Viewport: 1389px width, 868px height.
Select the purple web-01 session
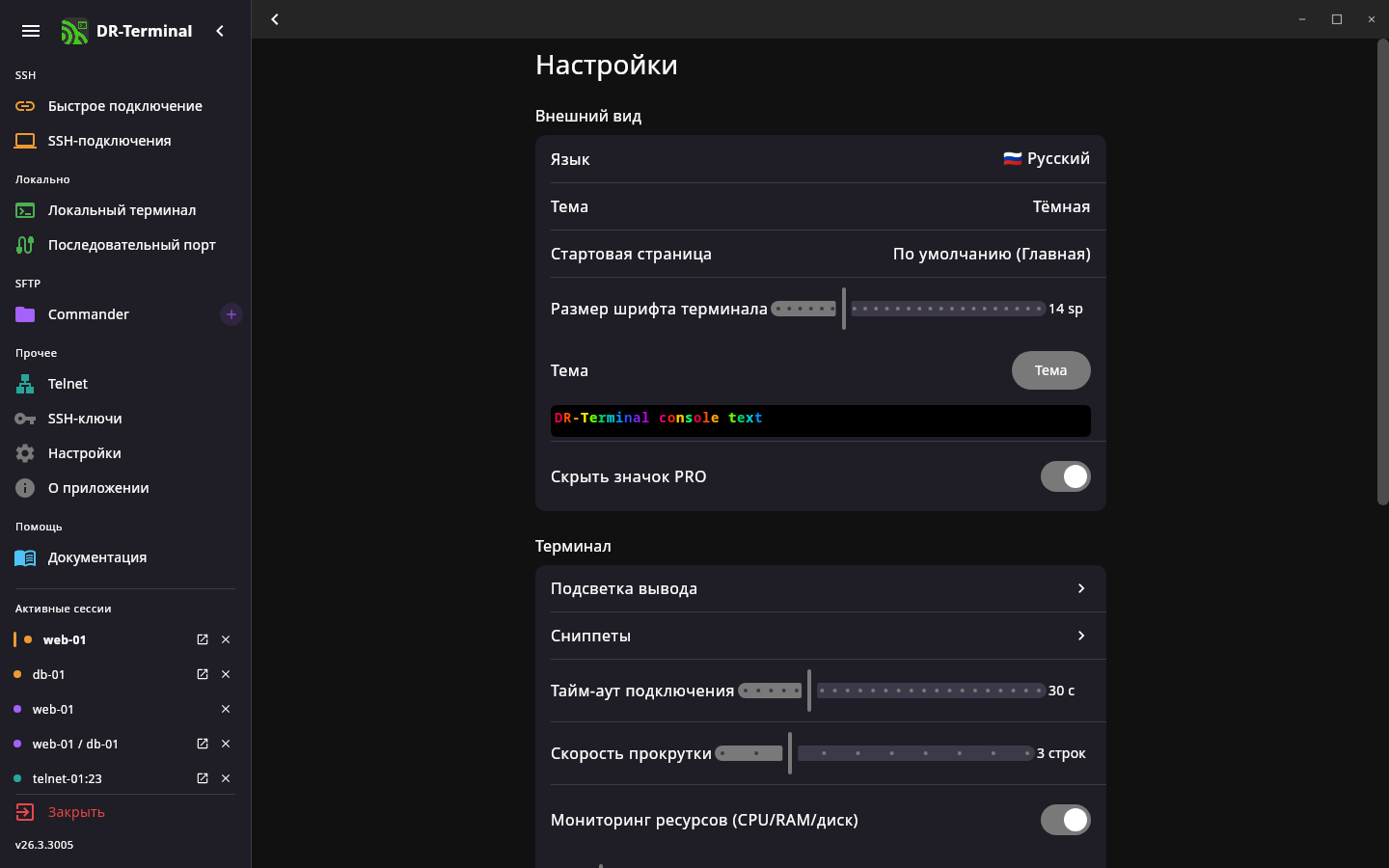click(53, 709)
